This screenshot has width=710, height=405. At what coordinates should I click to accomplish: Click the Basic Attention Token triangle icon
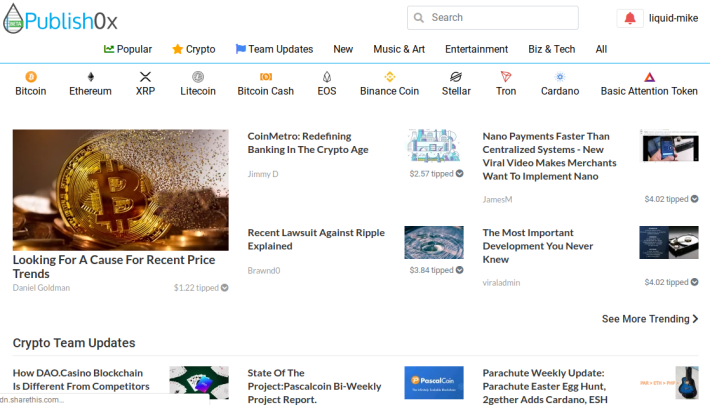click(x=649, y=77)
